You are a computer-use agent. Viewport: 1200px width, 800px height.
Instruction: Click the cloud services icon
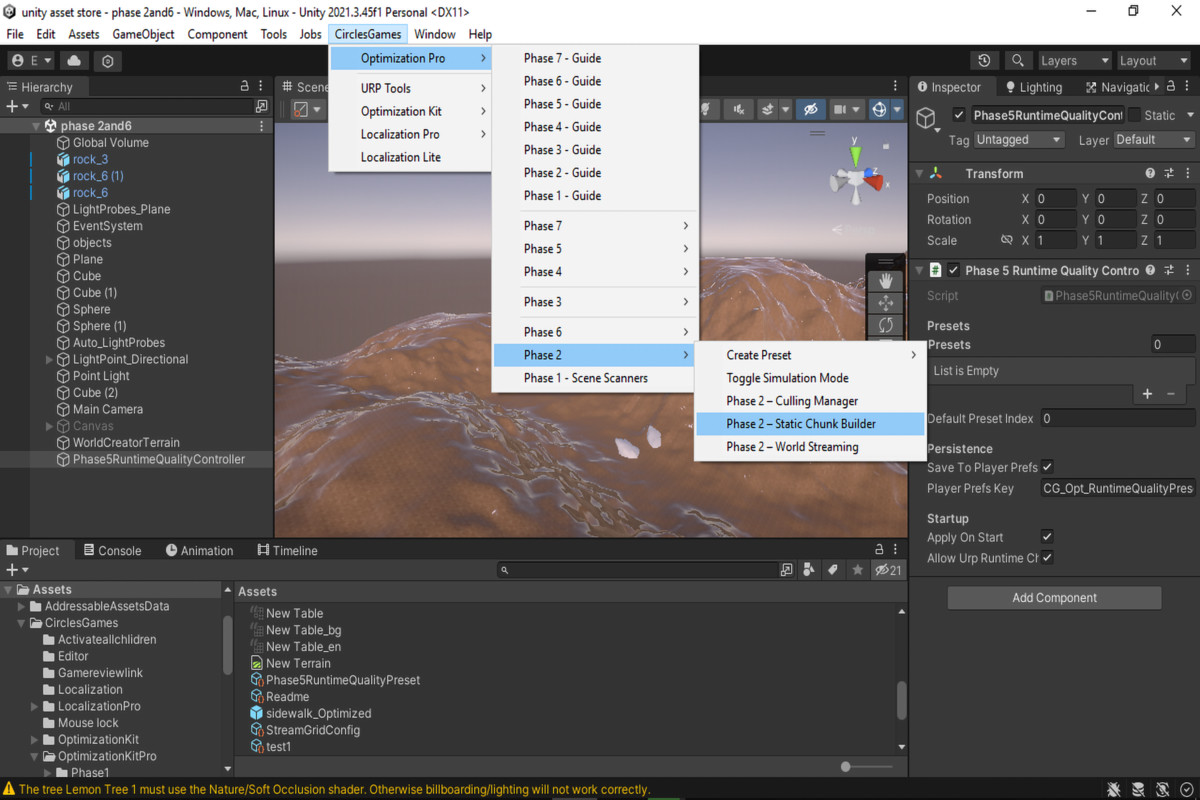(75, 61)
